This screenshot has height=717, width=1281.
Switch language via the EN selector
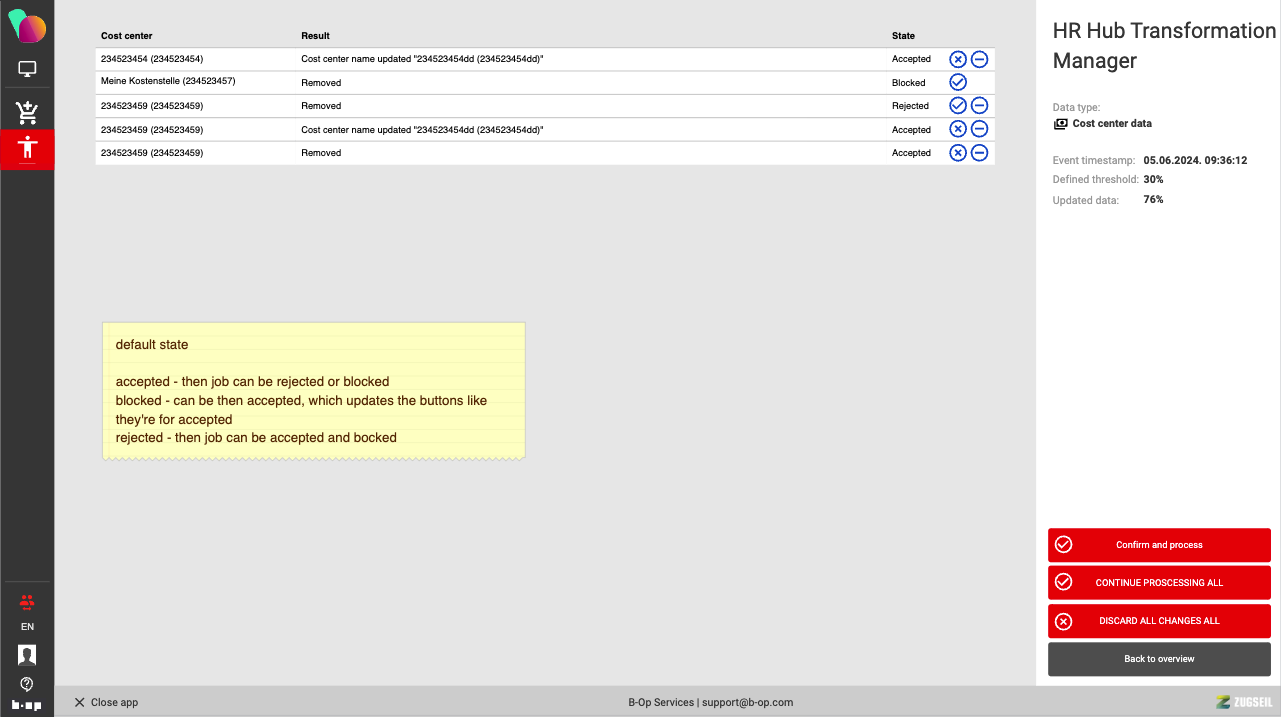27,627
